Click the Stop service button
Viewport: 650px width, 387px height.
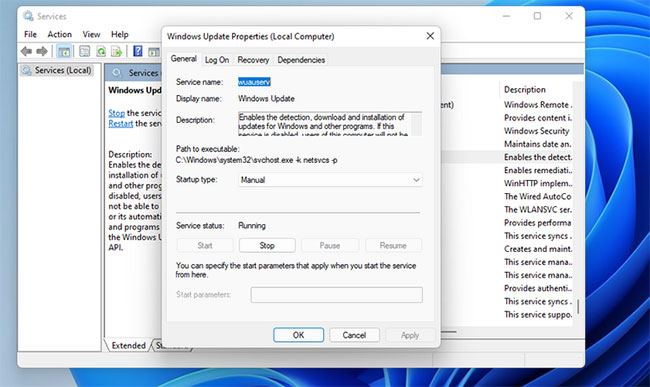coord(267,245)
